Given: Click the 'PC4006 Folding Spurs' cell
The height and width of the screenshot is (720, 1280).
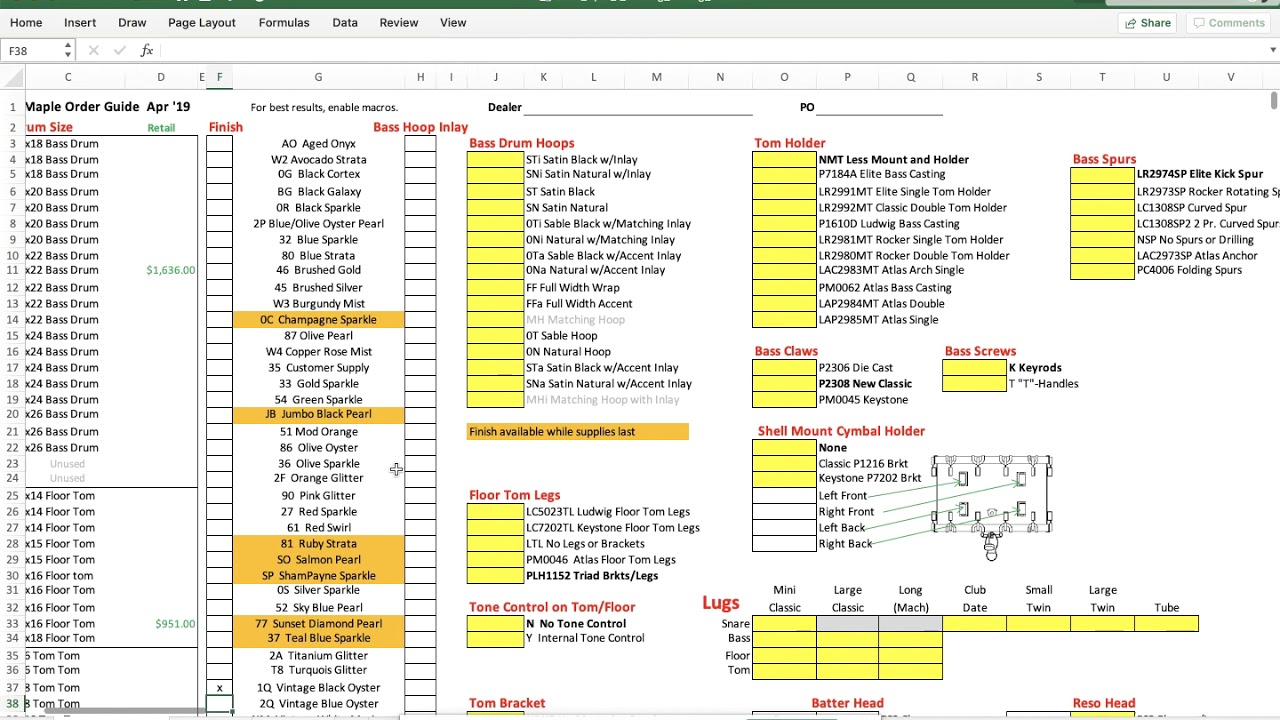Looking at the screenshot, I should point(1189,270).
